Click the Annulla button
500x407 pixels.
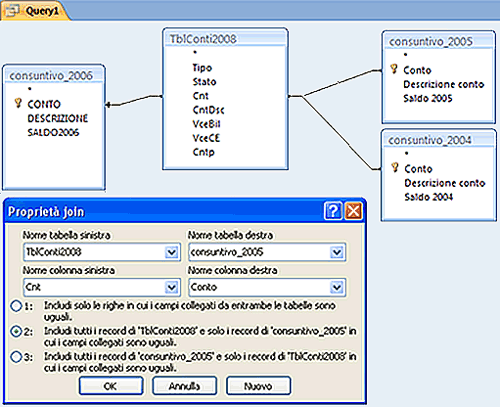184,386
